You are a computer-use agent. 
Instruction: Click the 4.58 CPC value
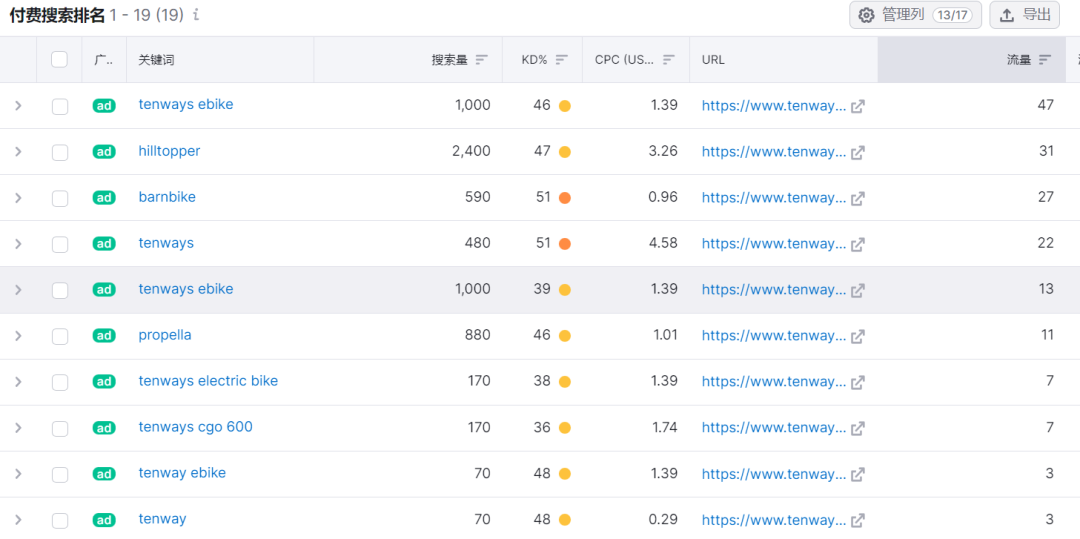point(664,243)
